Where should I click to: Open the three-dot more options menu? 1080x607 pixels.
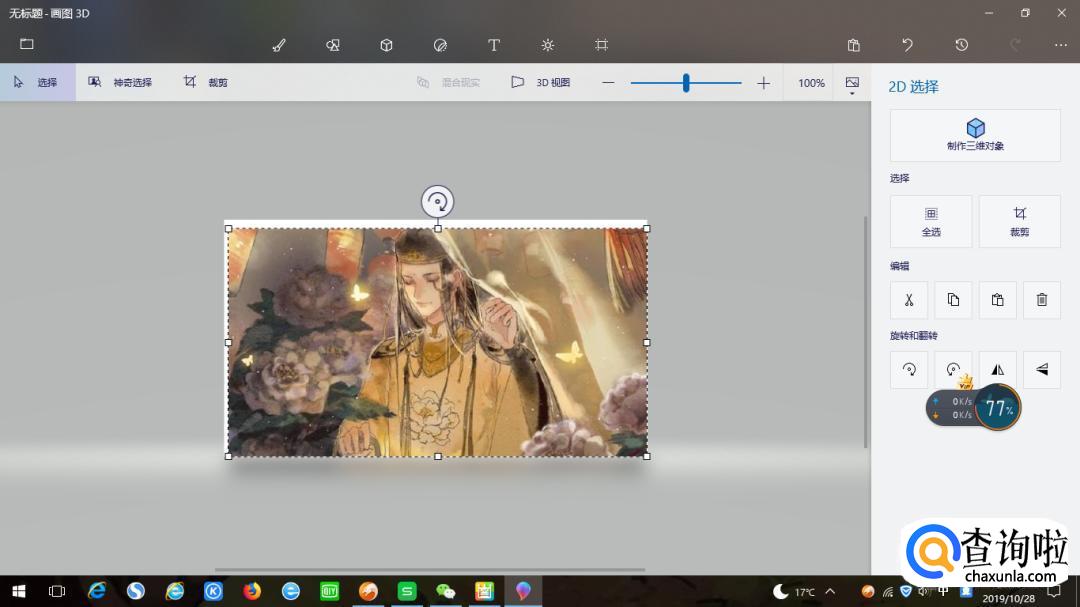pos(1060,45)
